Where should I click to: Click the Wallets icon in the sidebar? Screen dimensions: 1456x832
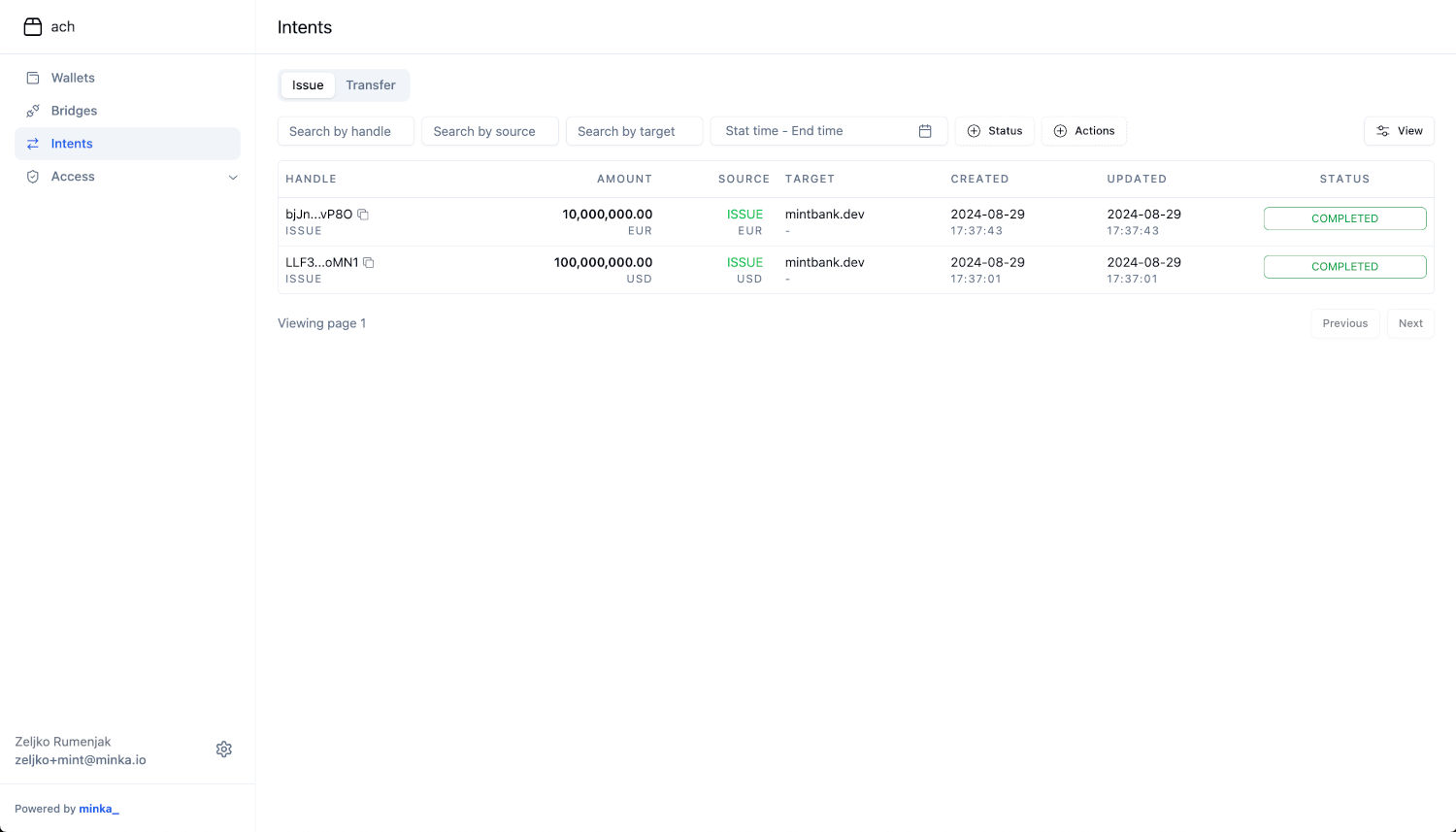pyautogui.click(x=33, y=78)
